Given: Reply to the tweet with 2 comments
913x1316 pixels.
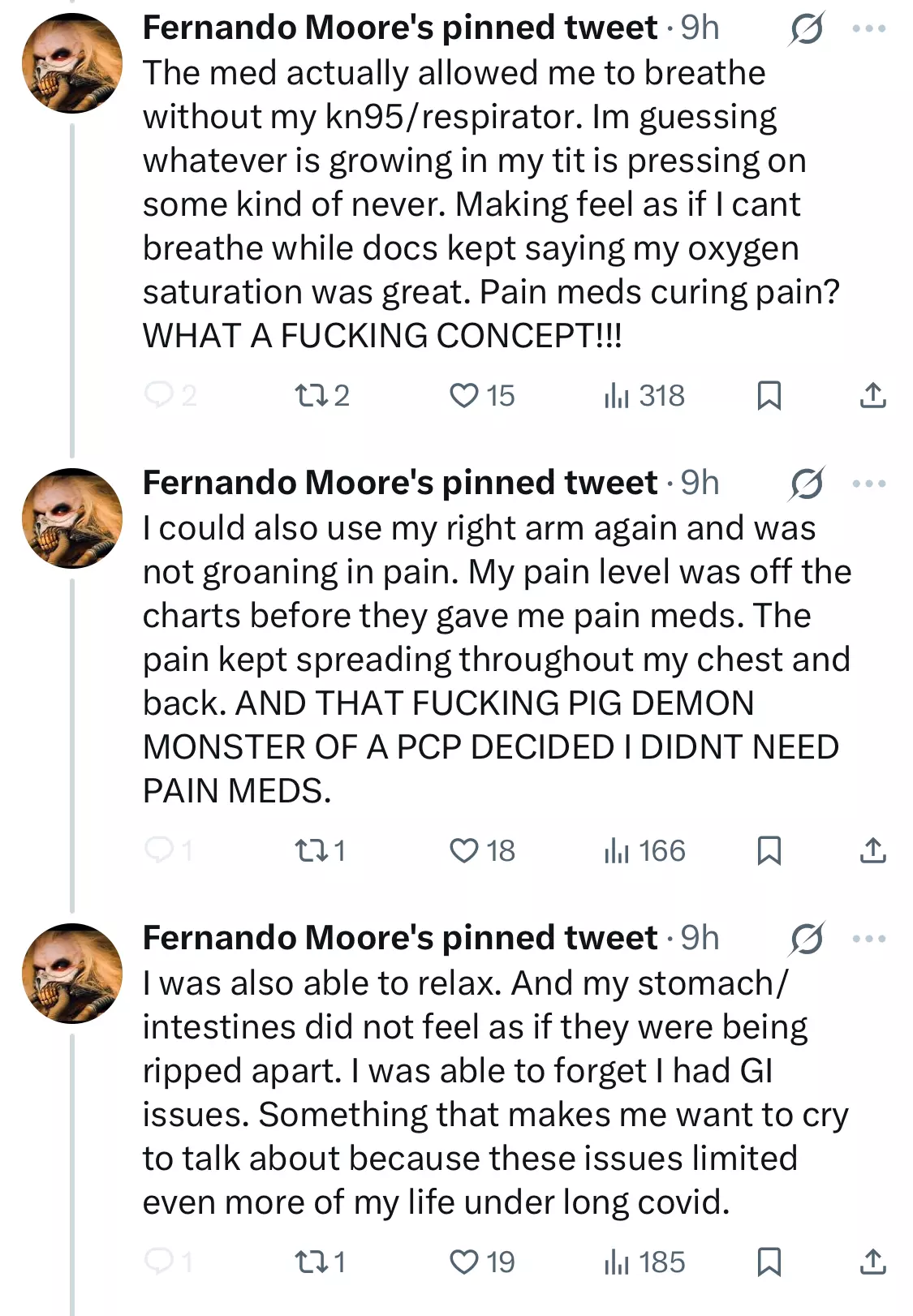Looking at the screenshot, I should click(x=170, y=396).
